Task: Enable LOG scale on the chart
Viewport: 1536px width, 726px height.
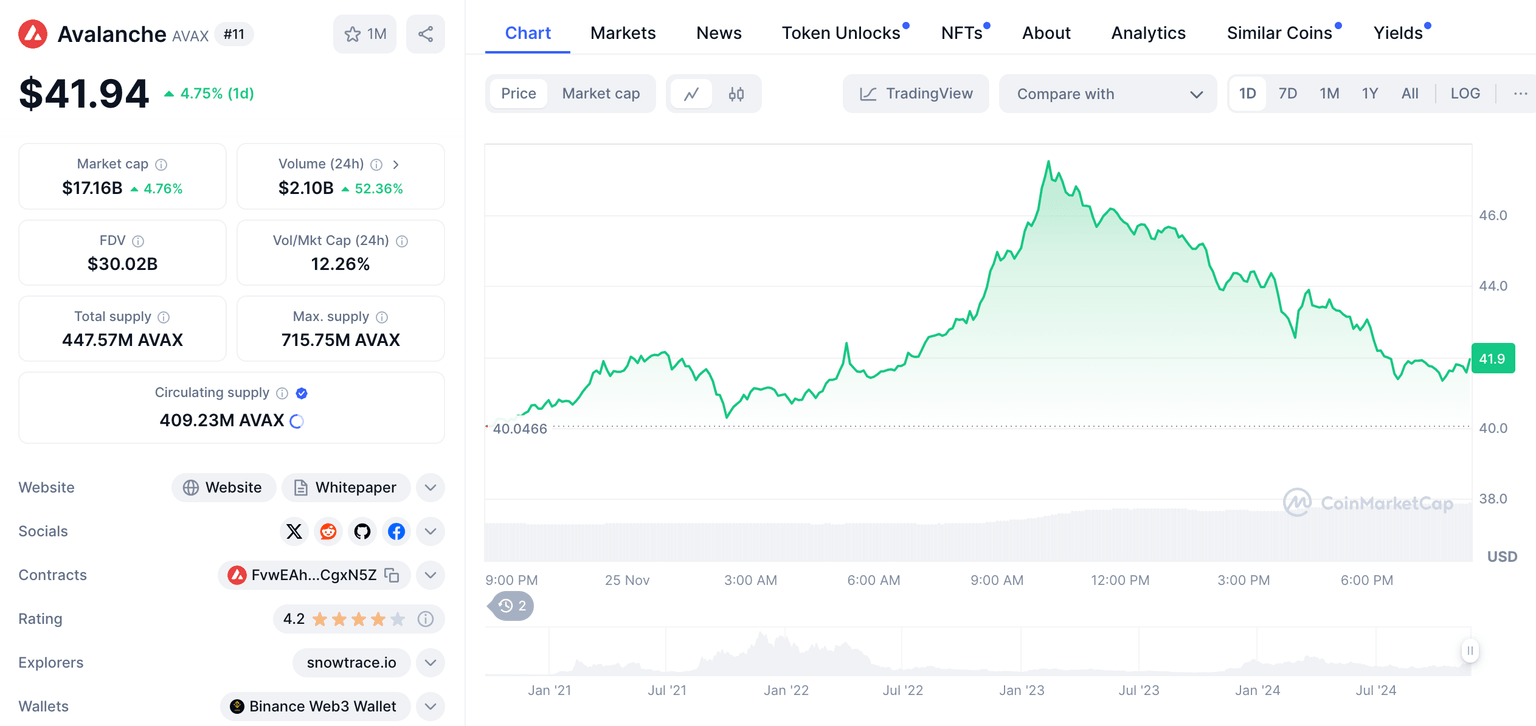Action: pos(1464,94)
